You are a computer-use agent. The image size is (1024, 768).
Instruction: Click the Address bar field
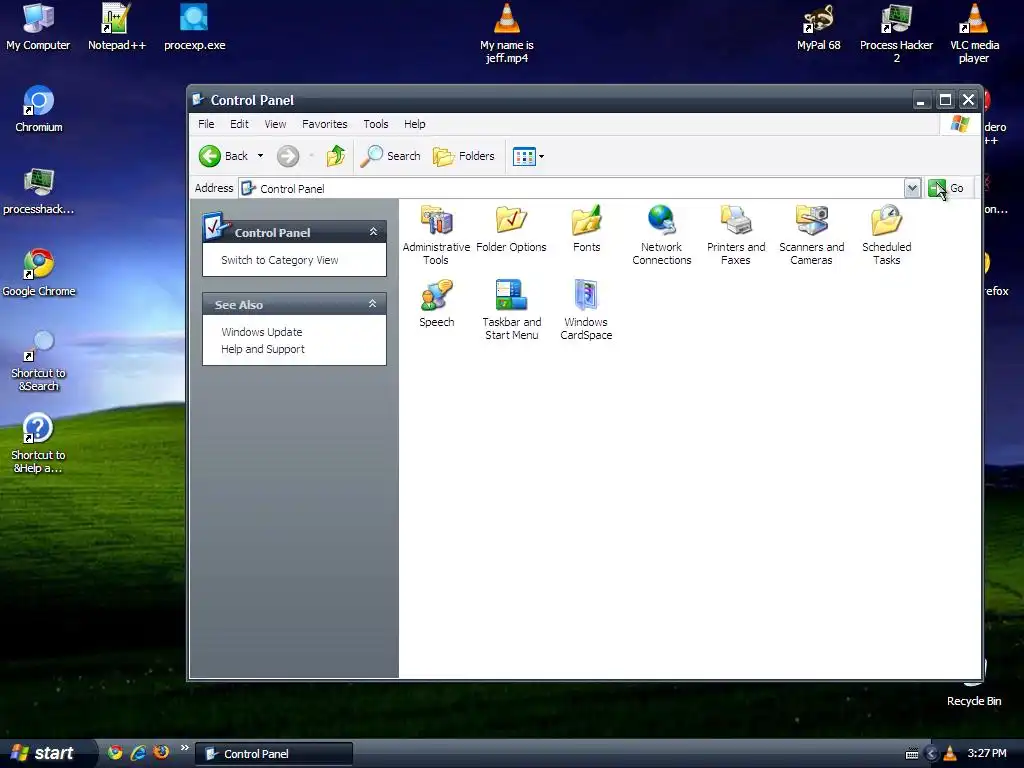[x=572, y=188]
